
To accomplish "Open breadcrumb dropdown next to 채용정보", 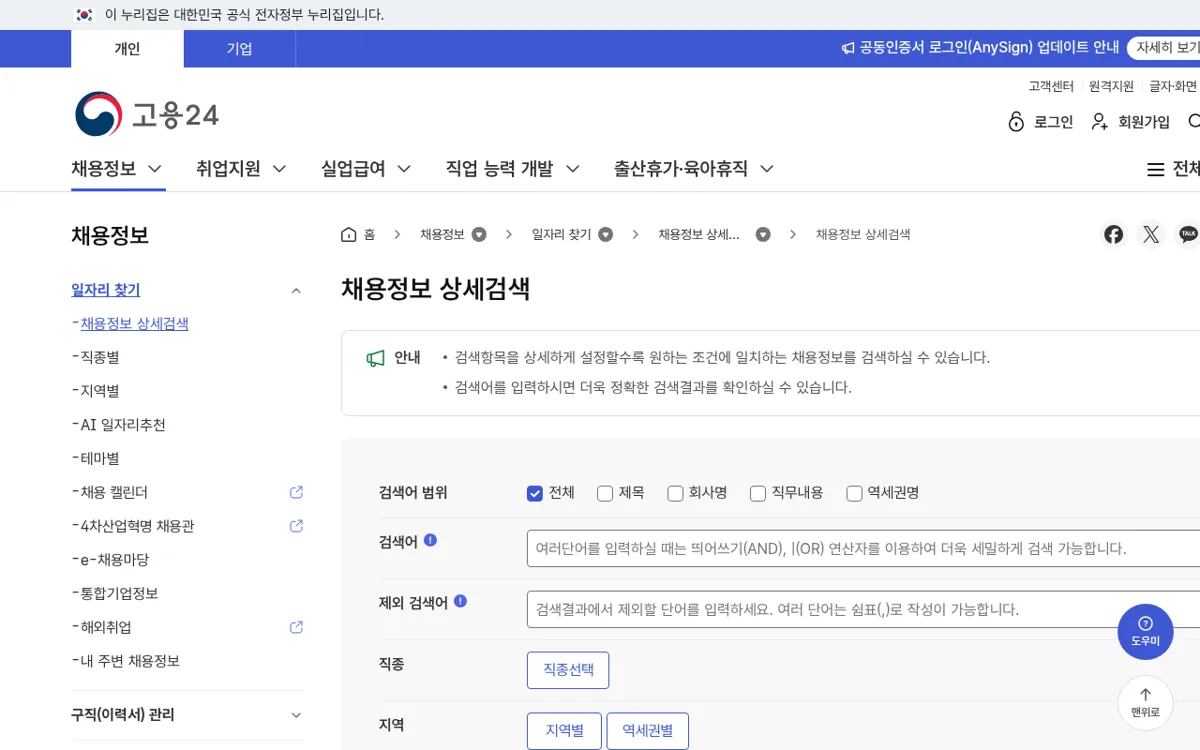I will coord(479,235).
